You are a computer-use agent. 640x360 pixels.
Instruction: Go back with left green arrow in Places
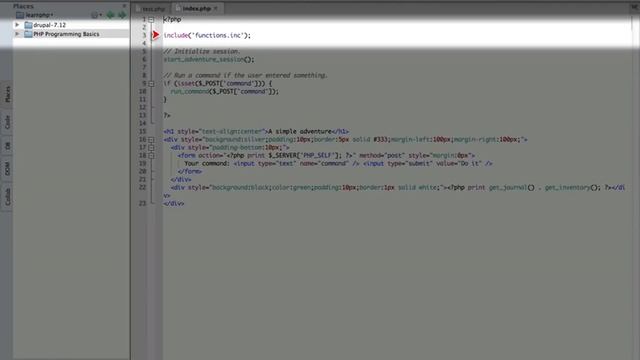point(110,15)
